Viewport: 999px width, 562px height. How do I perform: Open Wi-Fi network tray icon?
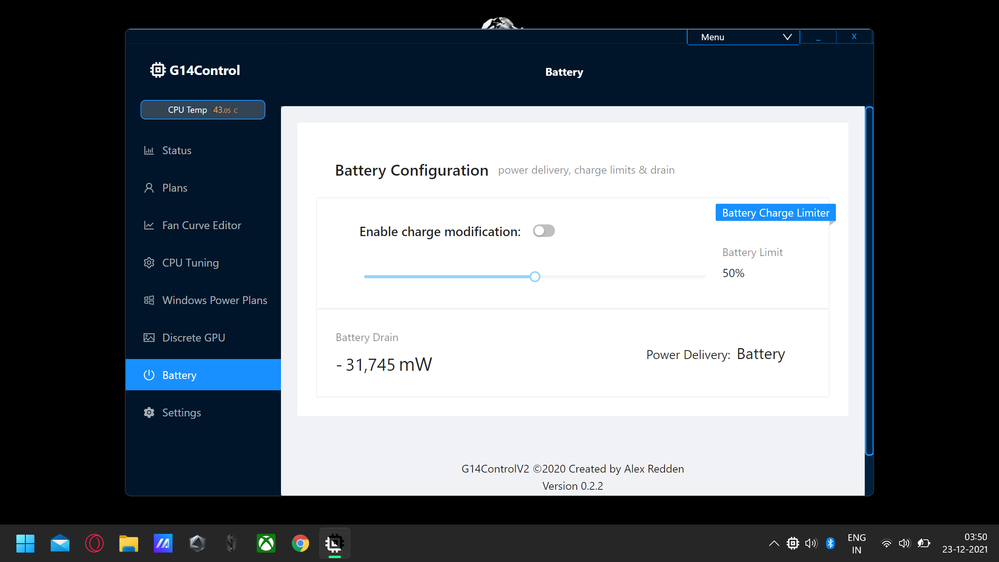tap(886, 544)
